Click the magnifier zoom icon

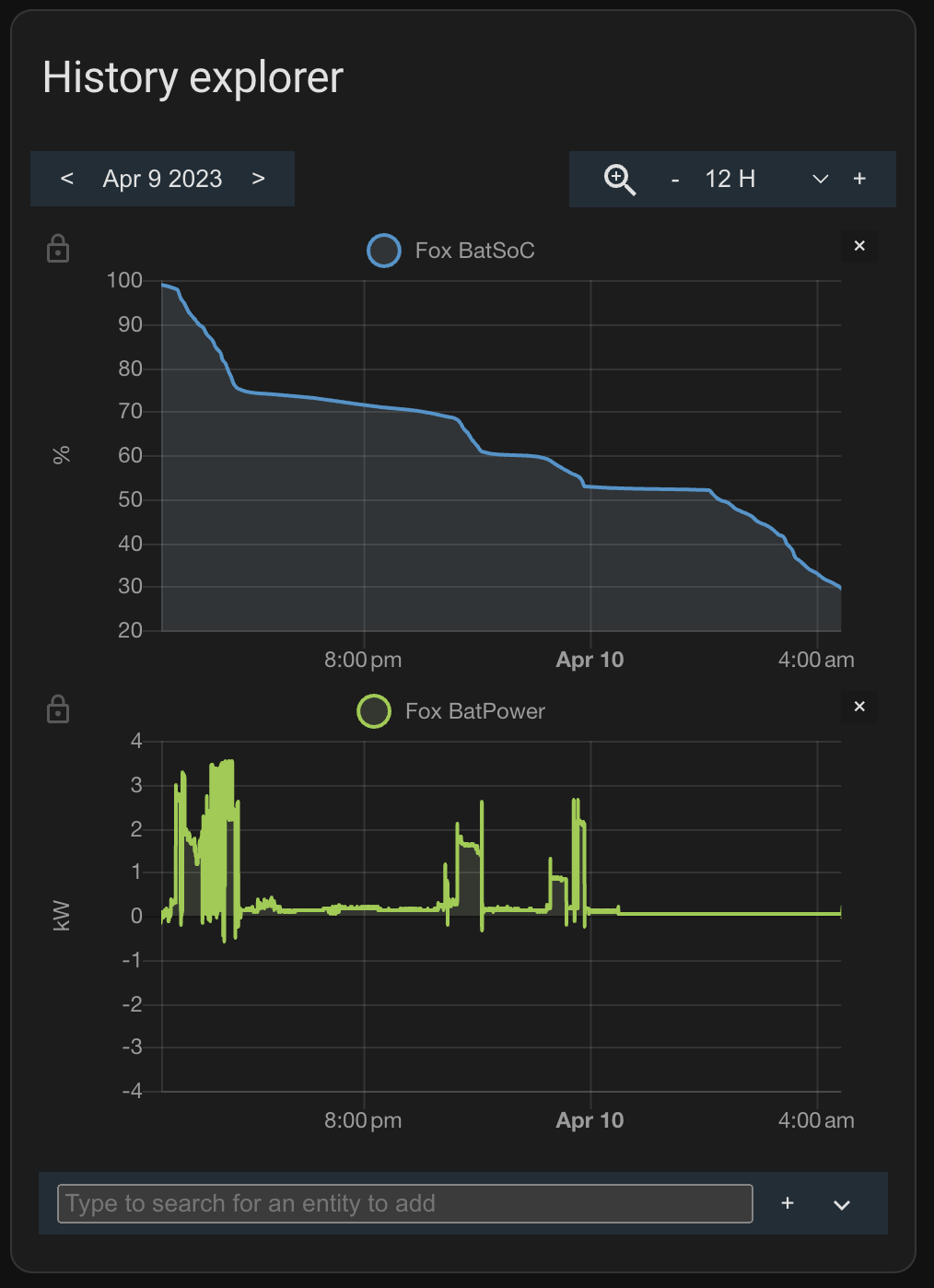click(x=619, y=179)
